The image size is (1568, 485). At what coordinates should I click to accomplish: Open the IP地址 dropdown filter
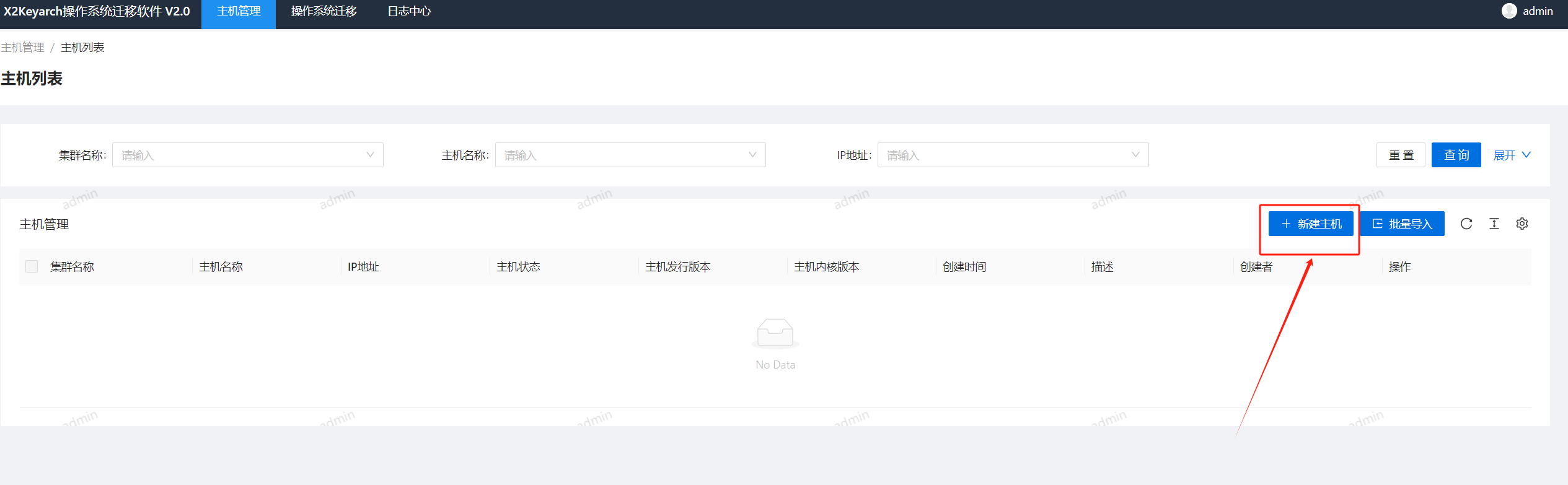1013,155
